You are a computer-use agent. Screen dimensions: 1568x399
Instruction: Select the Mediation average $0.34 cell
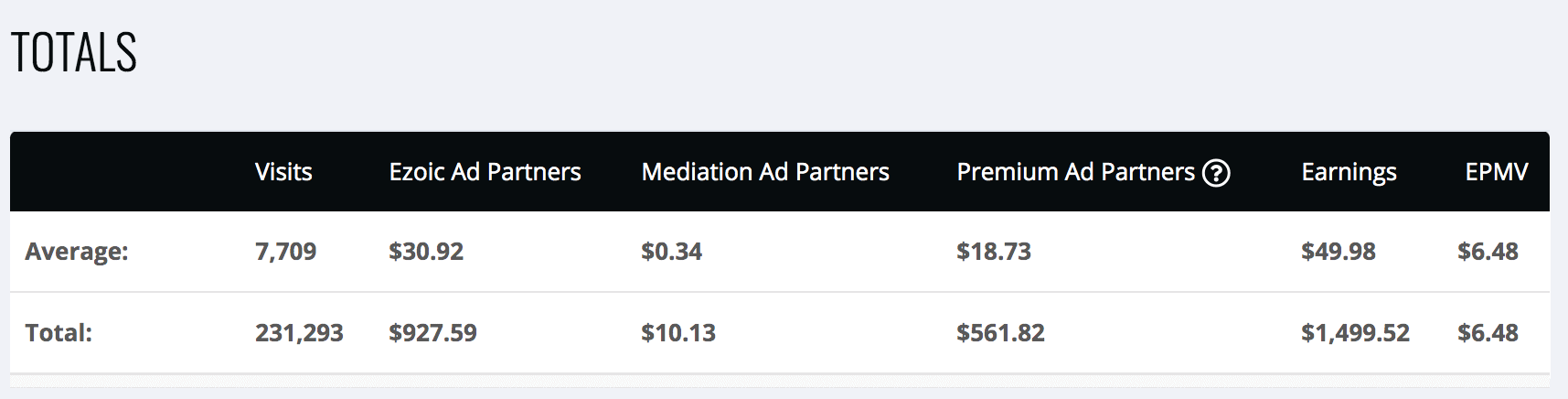coord(671,252)
